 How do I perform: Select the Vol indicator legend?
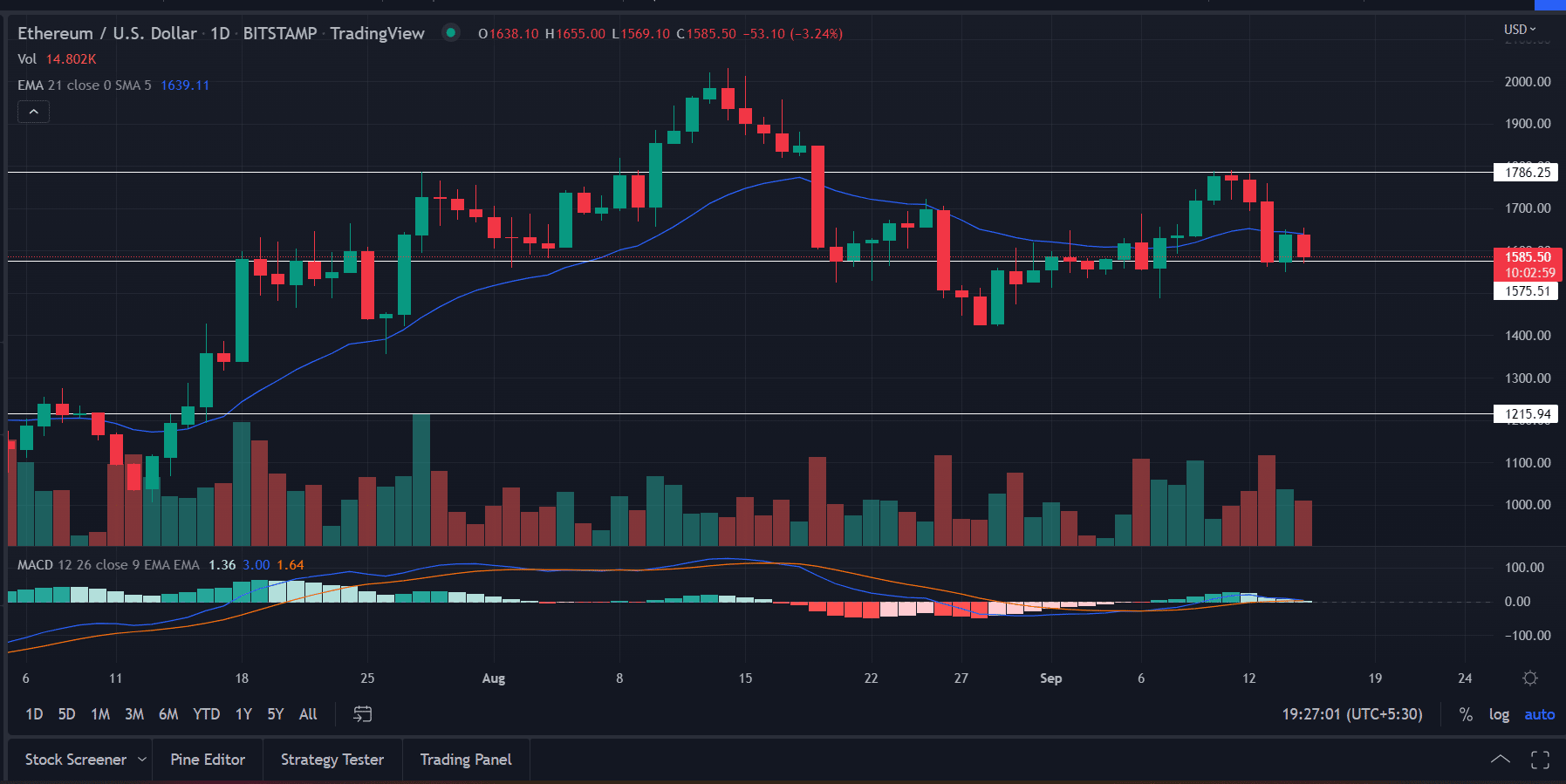tap(27, 59)
